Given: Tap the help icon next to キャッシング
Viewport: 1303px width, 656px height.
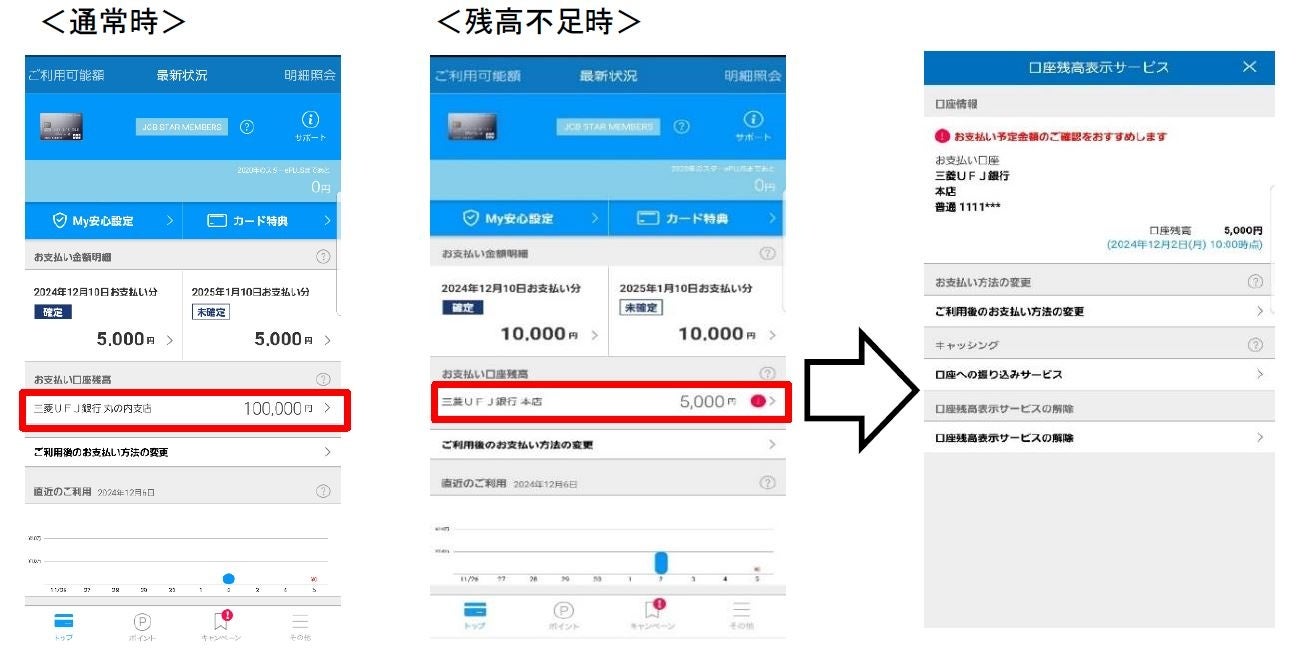Looking at the screenshot, I should (1255, 345).
